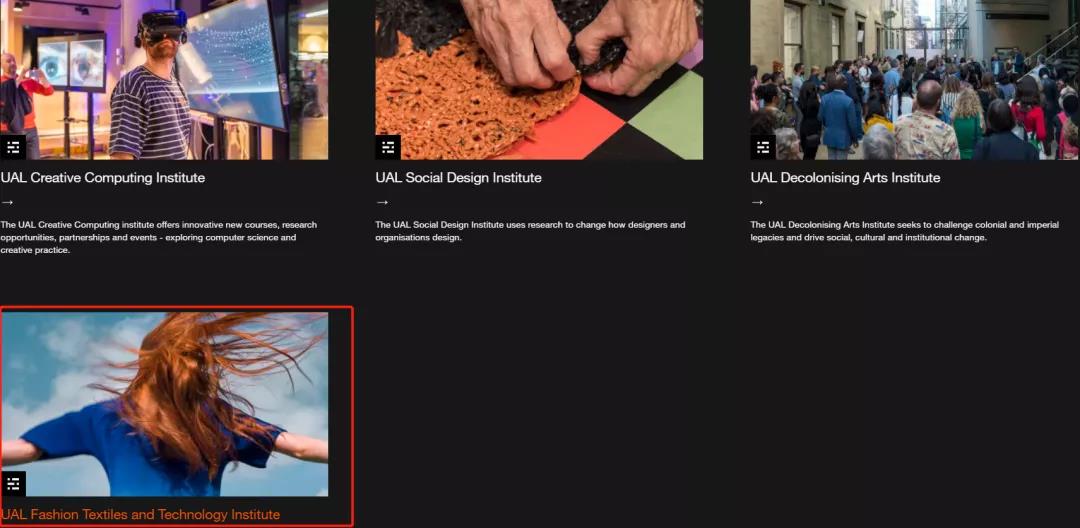The image size is (1080, 528).
Task: Click the VR headset man photo thumbnail
Action: tap(164, 80)
